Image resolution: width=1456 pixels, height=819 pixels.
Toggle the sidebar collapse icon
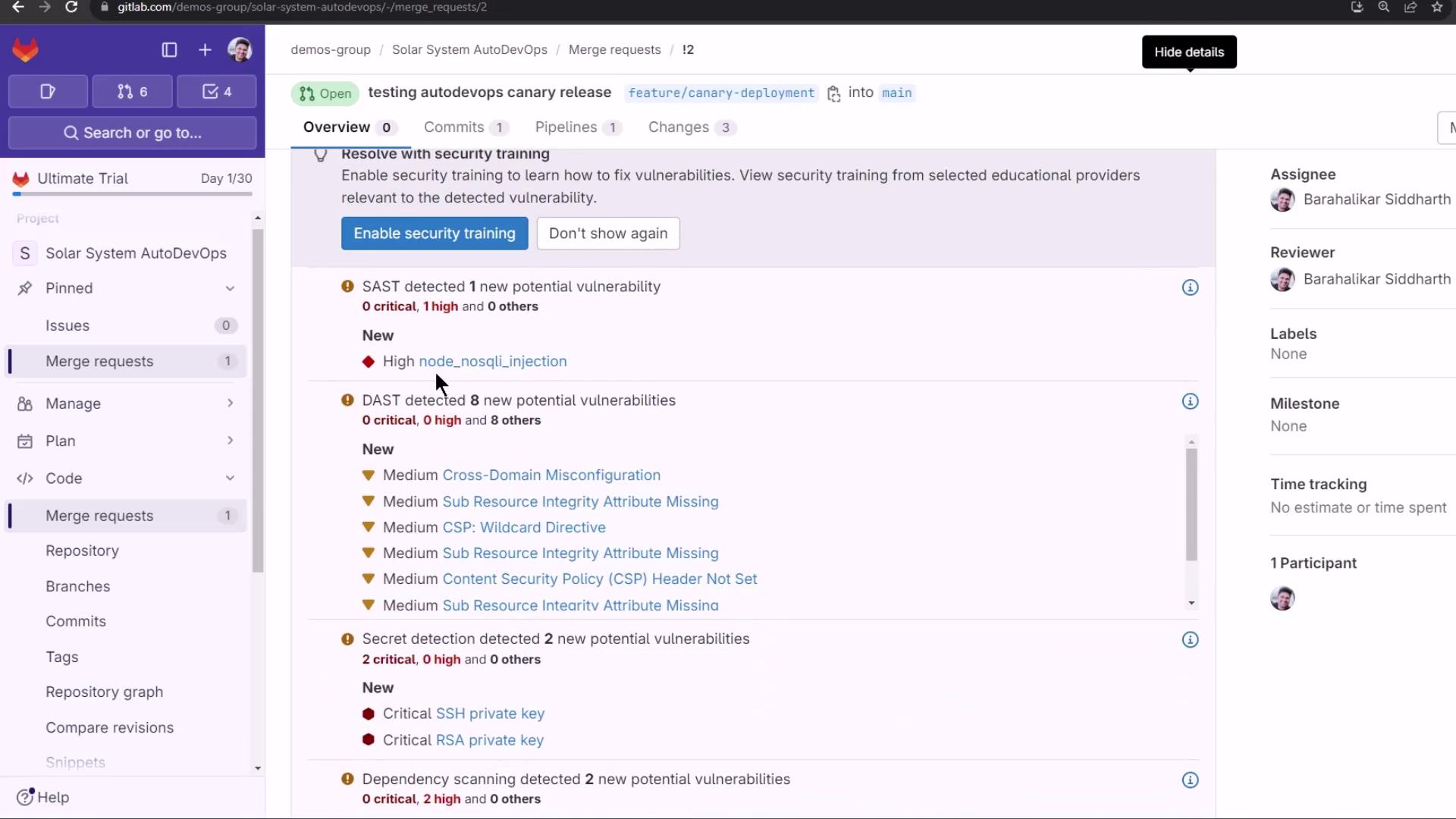169,50
